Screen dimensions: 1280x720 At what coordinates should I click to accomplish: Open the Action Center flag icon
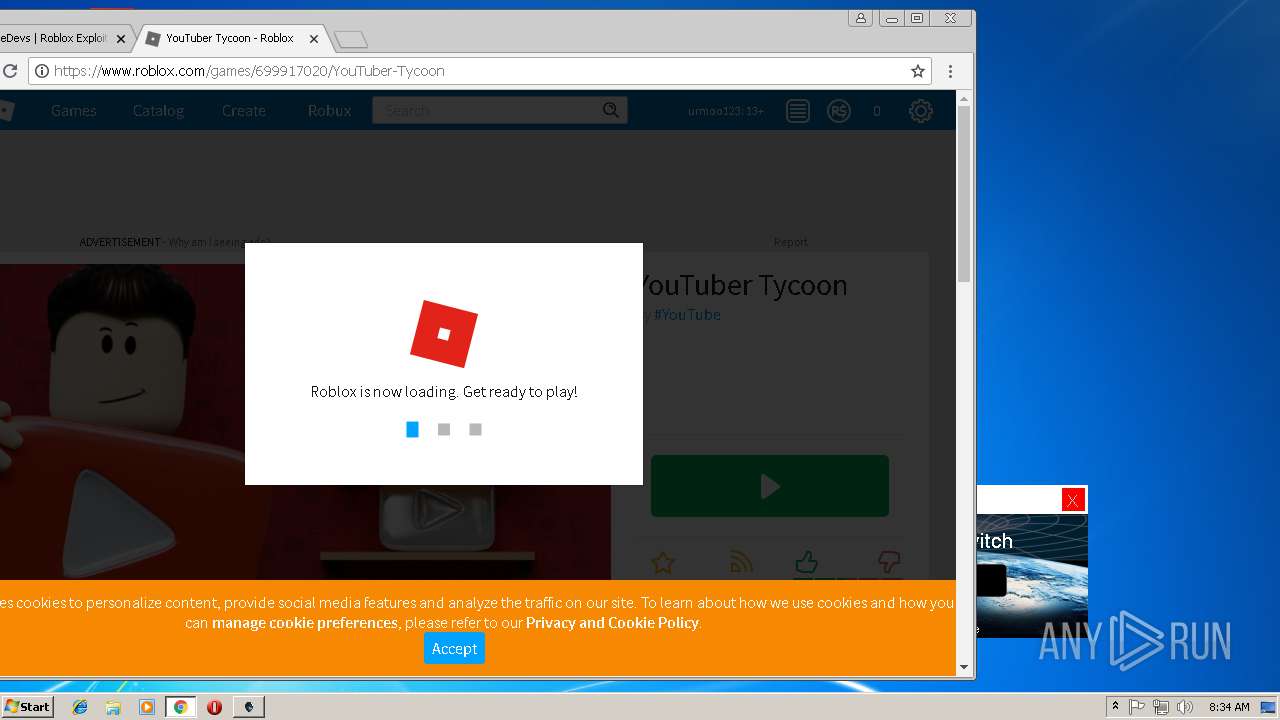1137,707
